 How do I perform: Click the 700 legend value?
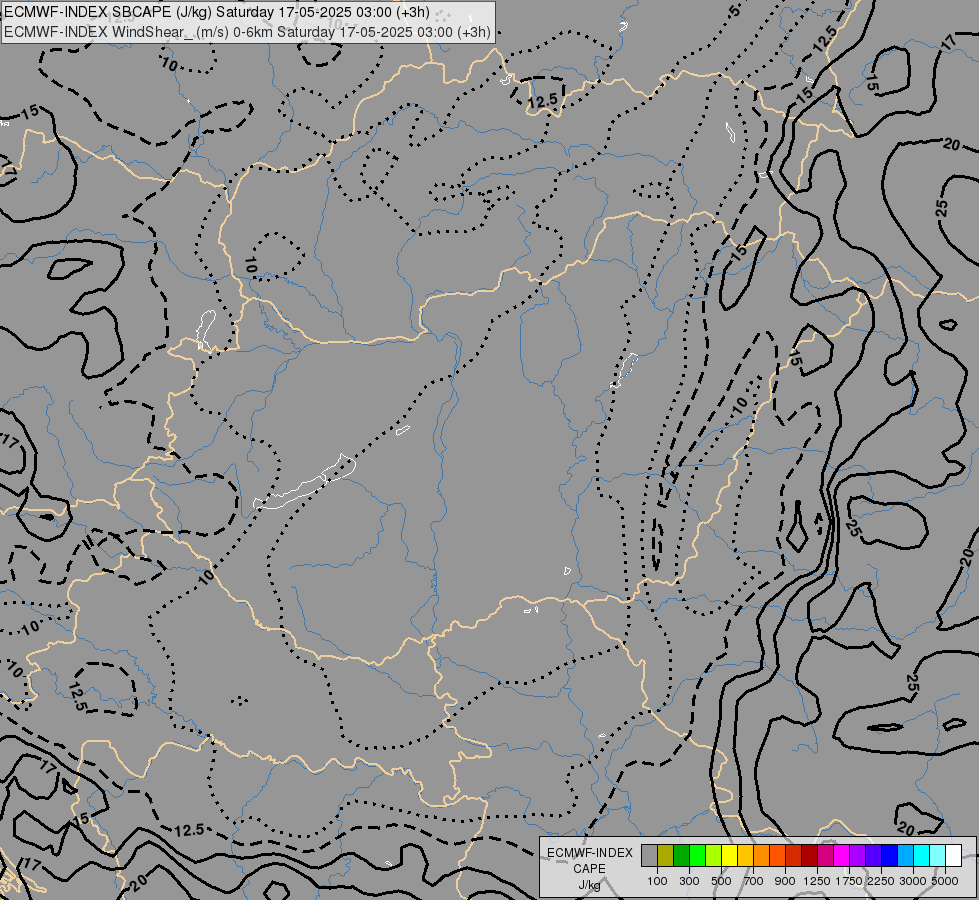[754, 881]
